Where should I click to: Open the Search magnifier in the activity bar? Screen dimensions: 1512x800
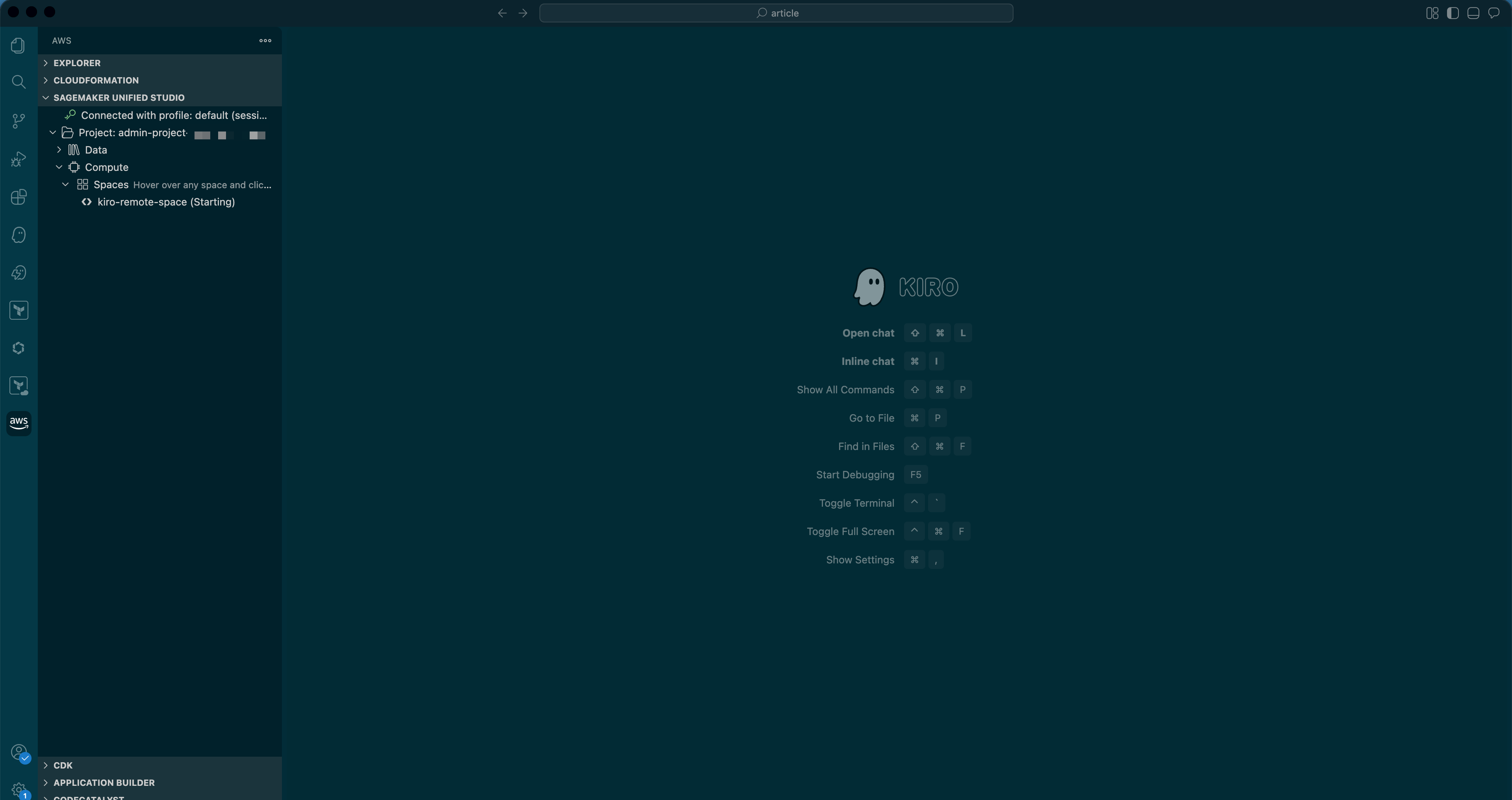point(18,82)
